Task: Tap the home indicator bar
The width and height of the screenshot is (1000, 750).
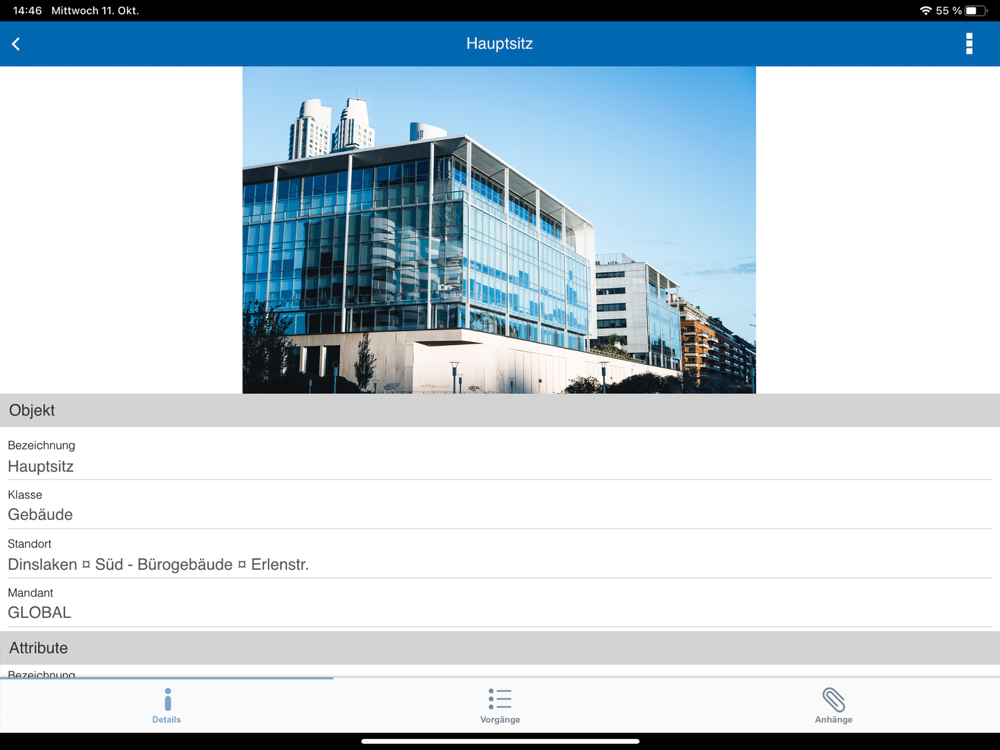Action: pyautogui.click(x=500, y=741)
